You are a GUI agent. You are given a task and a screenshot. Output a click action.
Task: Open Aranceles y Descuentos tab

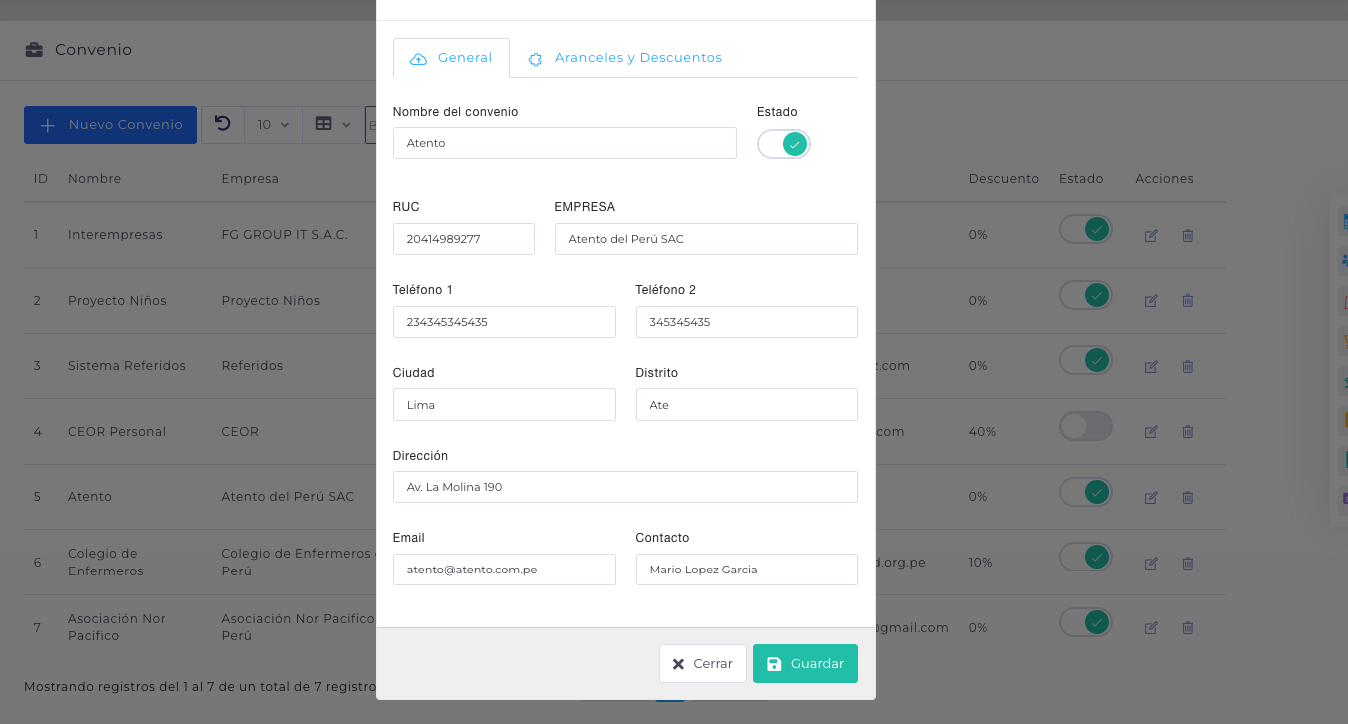coord(625,58)
